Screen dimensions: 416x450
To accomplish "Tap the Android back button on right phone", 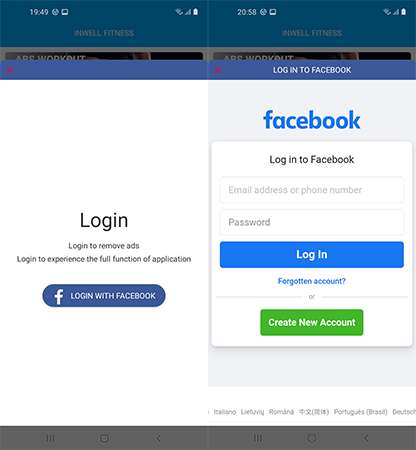I will pos(366,438).
